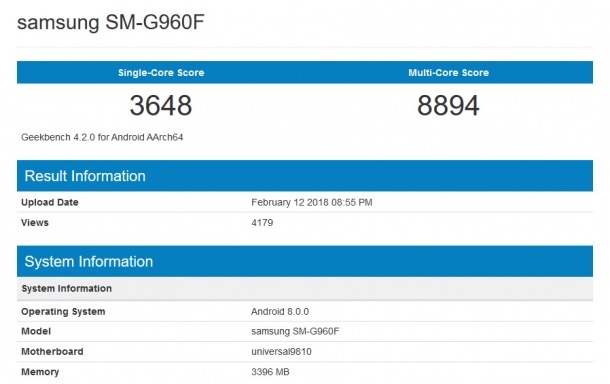Click the 3396 MB memory value
This screenshot has height=384, width=610.
(270, 372)
